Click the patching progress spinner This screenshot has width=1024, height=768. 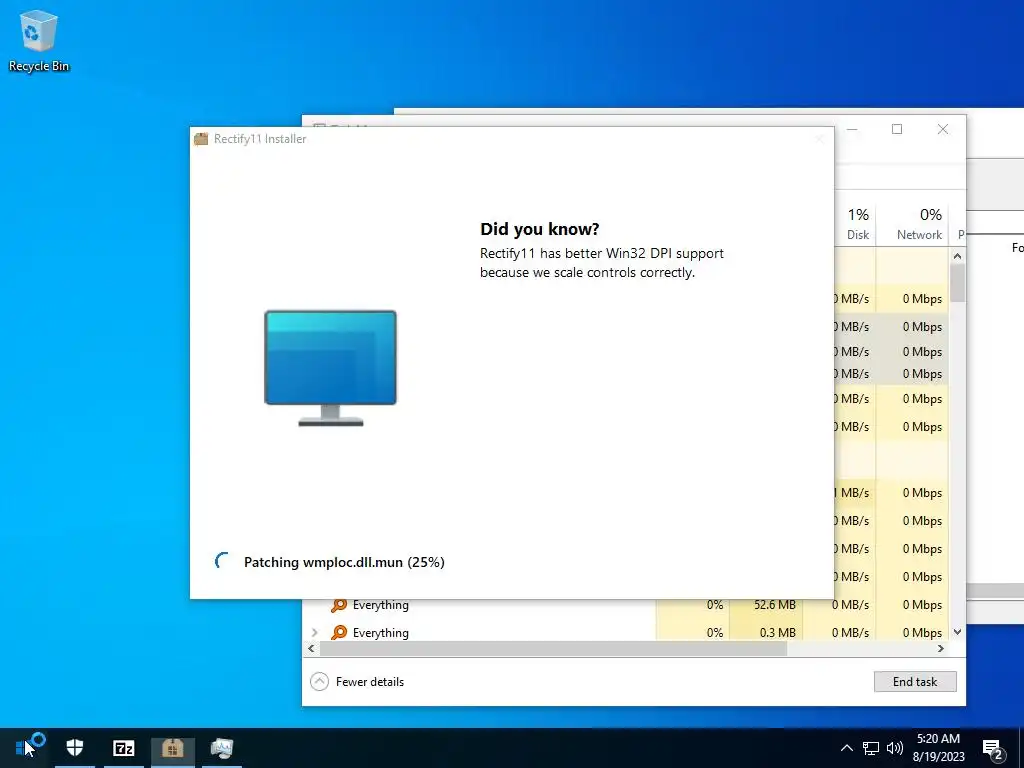point(222,561)
